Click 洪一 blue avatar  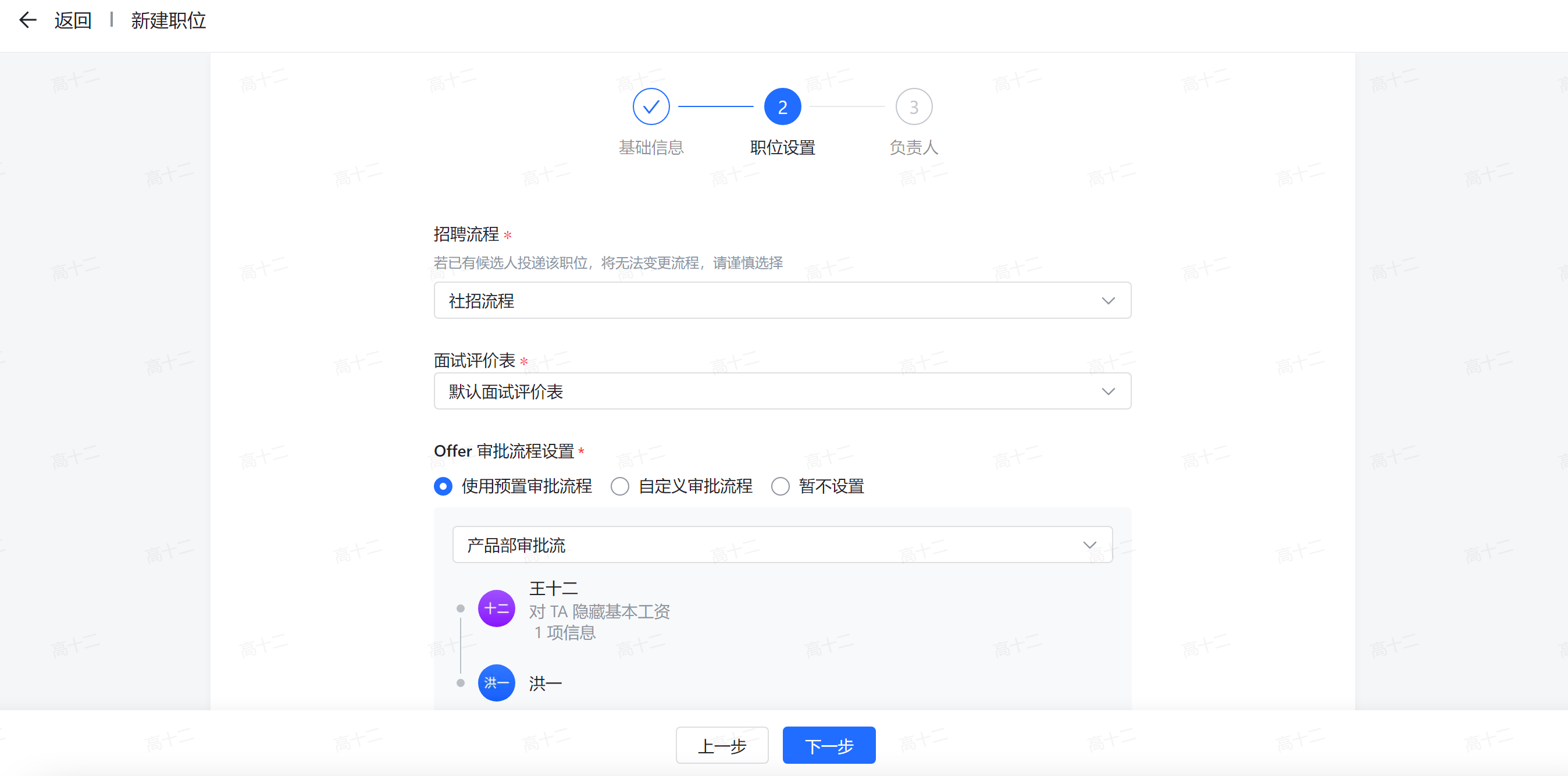pyautogui.click(x=496, y=683)
